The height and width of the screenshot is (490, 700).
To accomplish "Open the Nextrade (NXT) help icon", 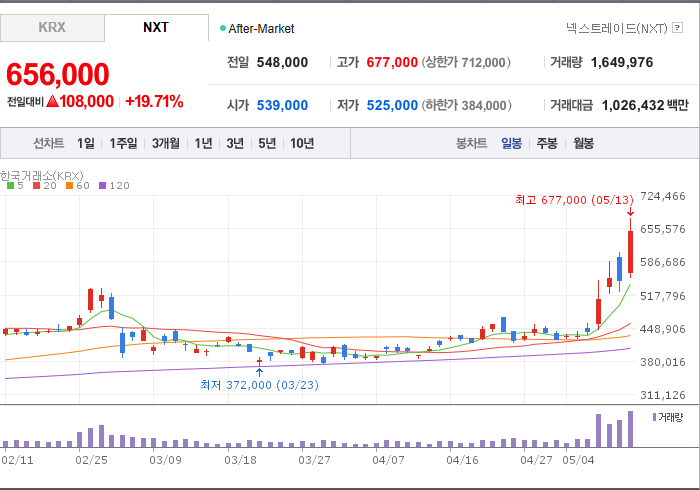I will tap(677, 28).
